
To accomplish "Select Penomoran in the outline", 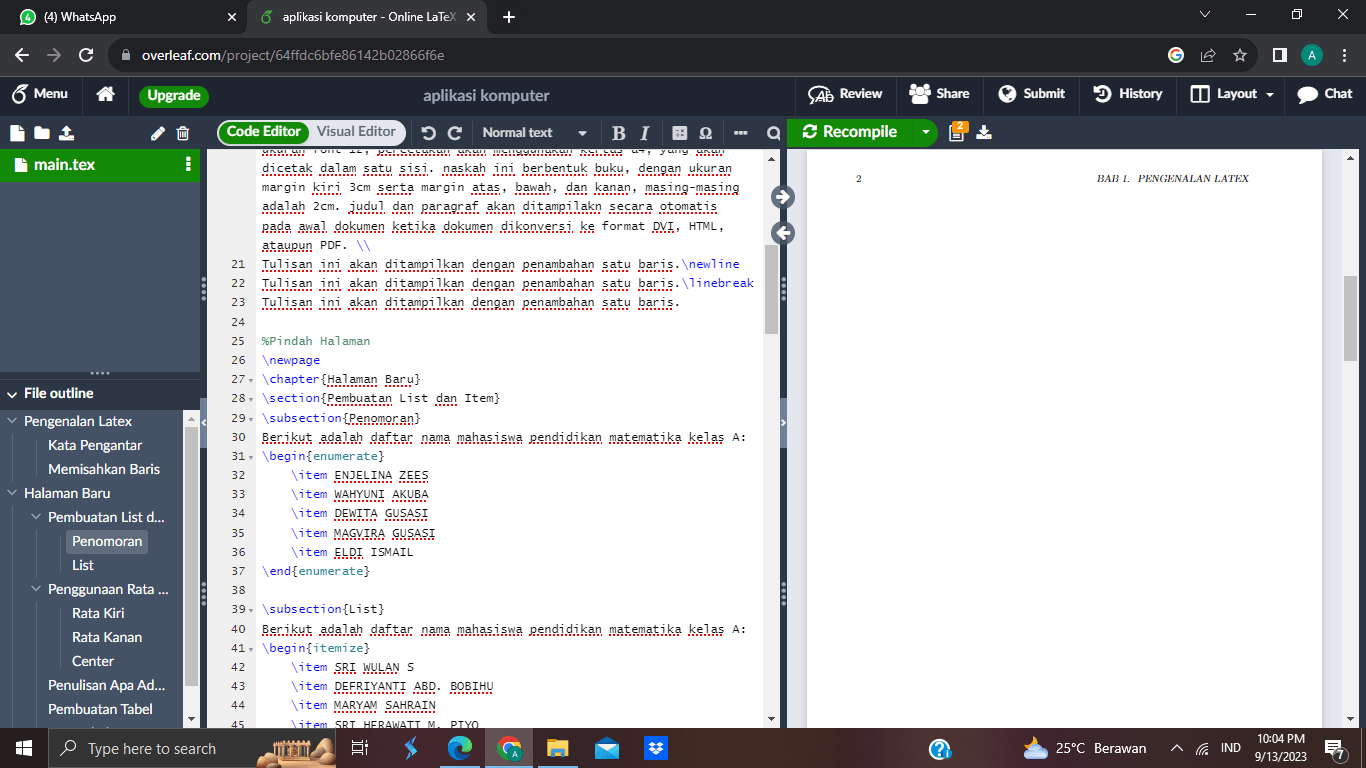I will [108, 541].
